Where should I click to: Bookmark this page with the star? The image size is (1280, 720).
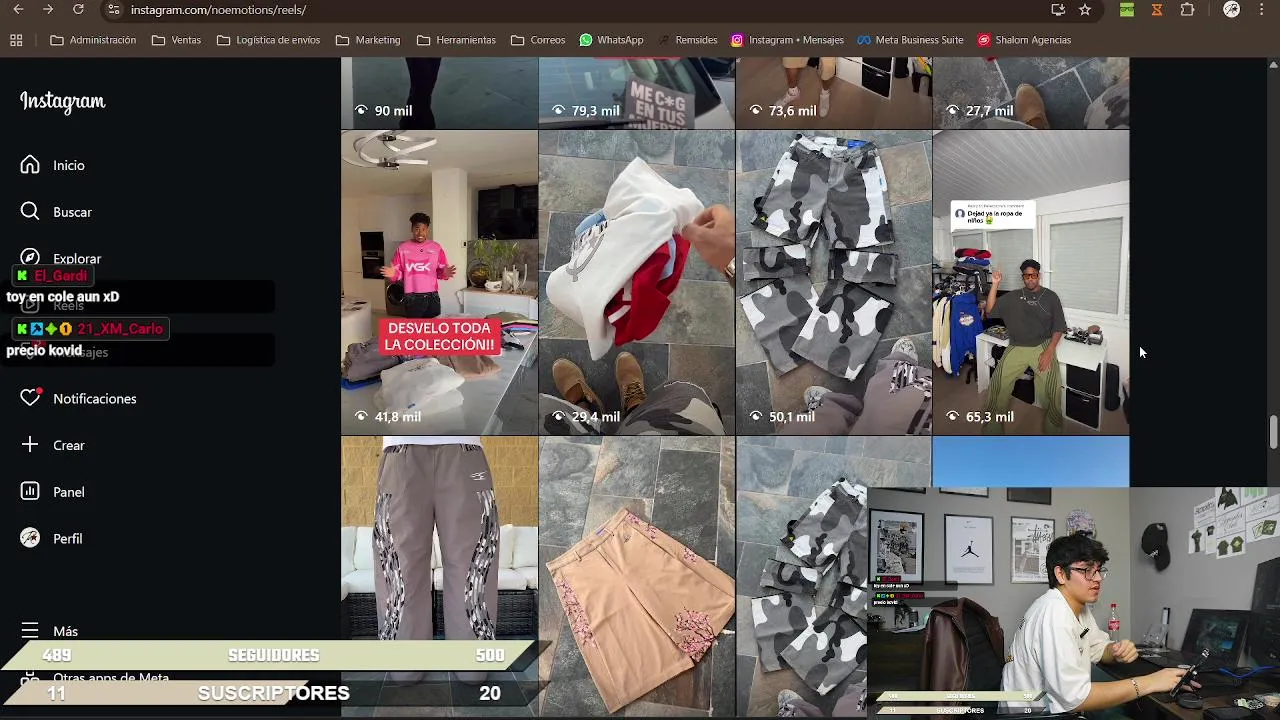[x=1085, y=10]
